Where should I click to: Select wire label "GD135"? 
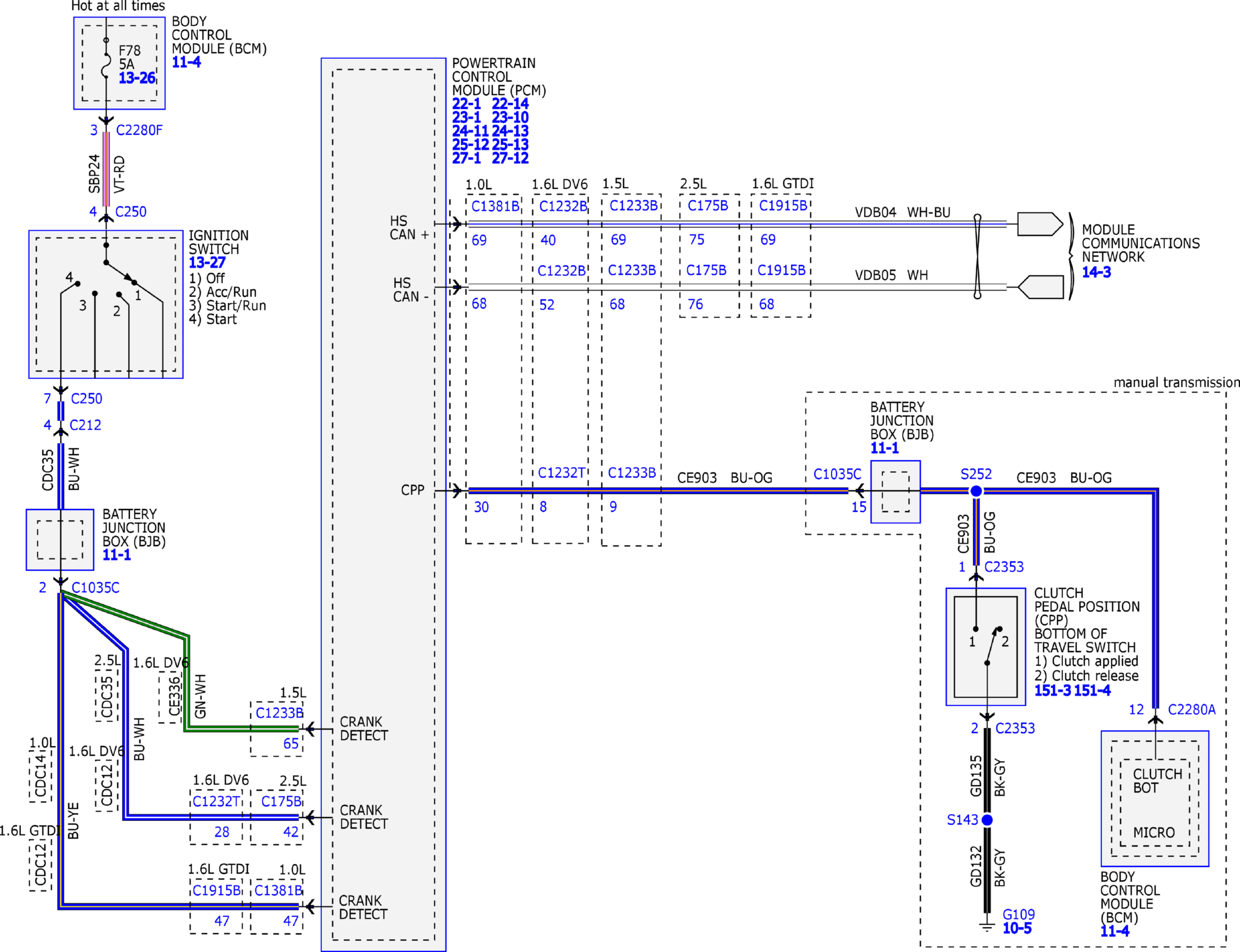(976, 776)
